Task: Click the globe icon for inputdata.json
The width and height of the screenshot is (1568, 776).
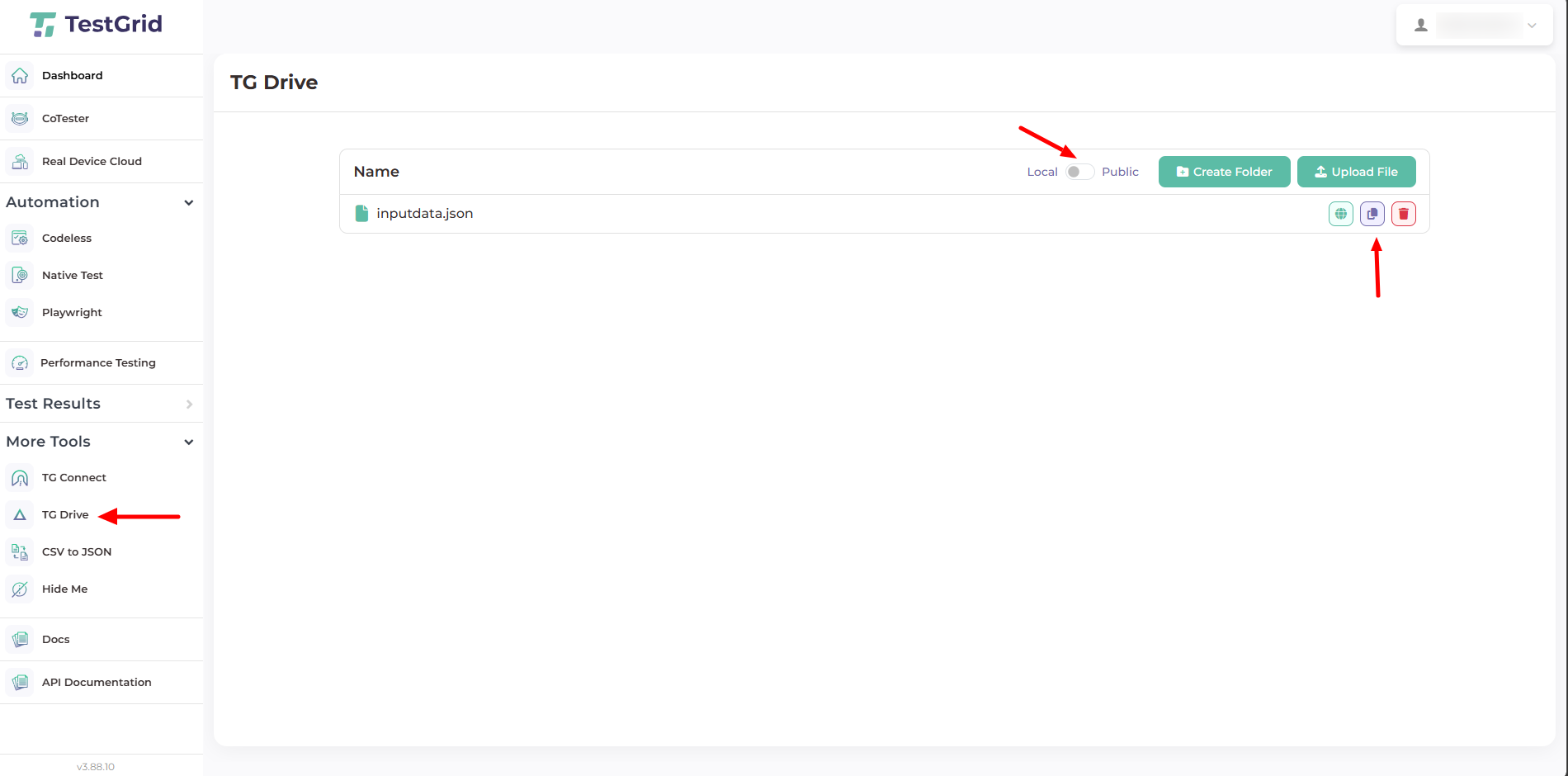Action: coord(1340,214)
